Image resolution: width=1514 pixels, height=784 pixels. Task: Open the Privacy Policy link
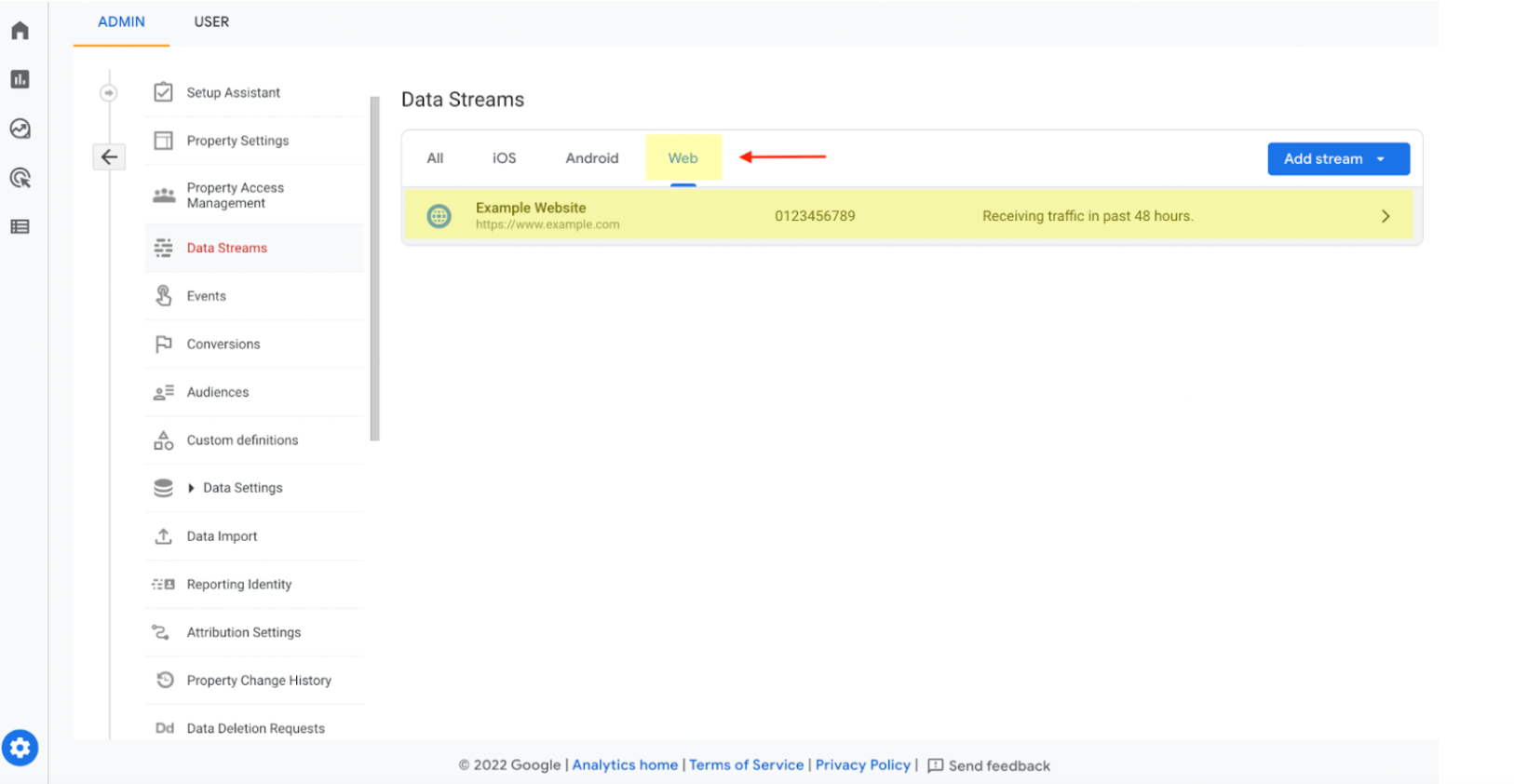863,764
